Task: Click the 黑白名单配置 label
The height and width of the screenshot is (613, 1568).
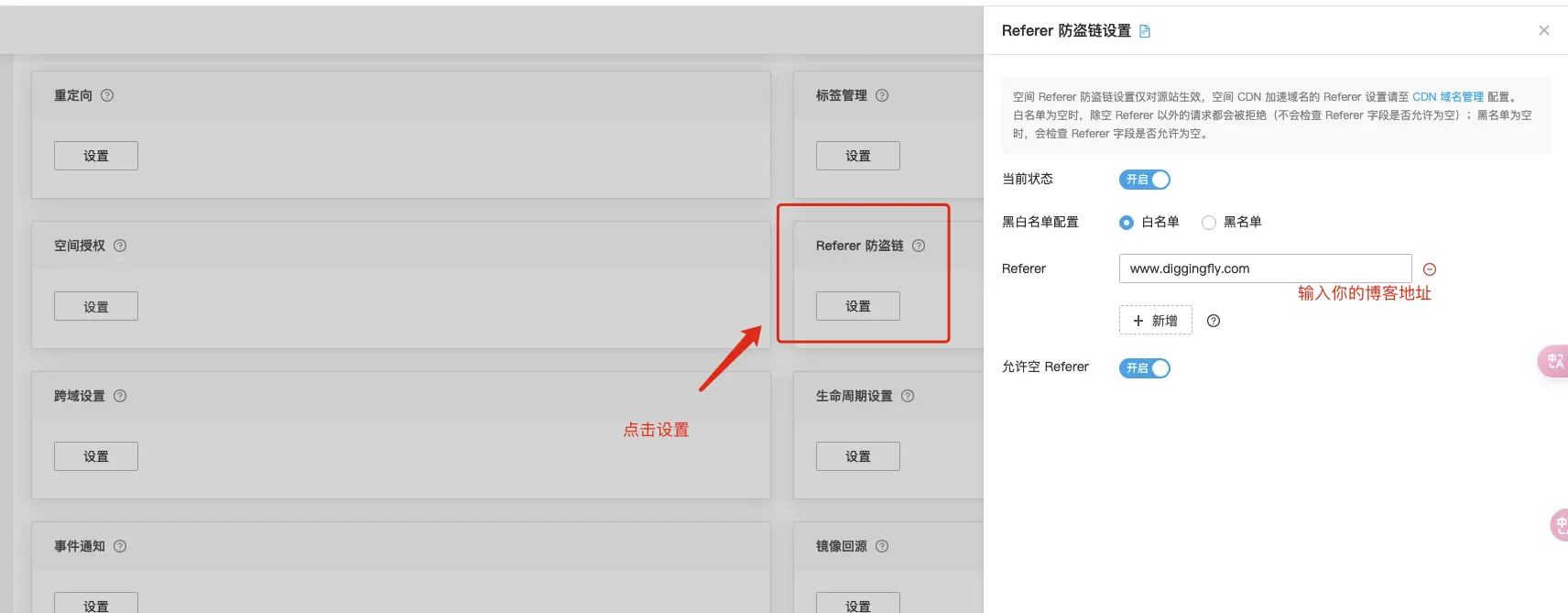Action: tap(1040, 222)
